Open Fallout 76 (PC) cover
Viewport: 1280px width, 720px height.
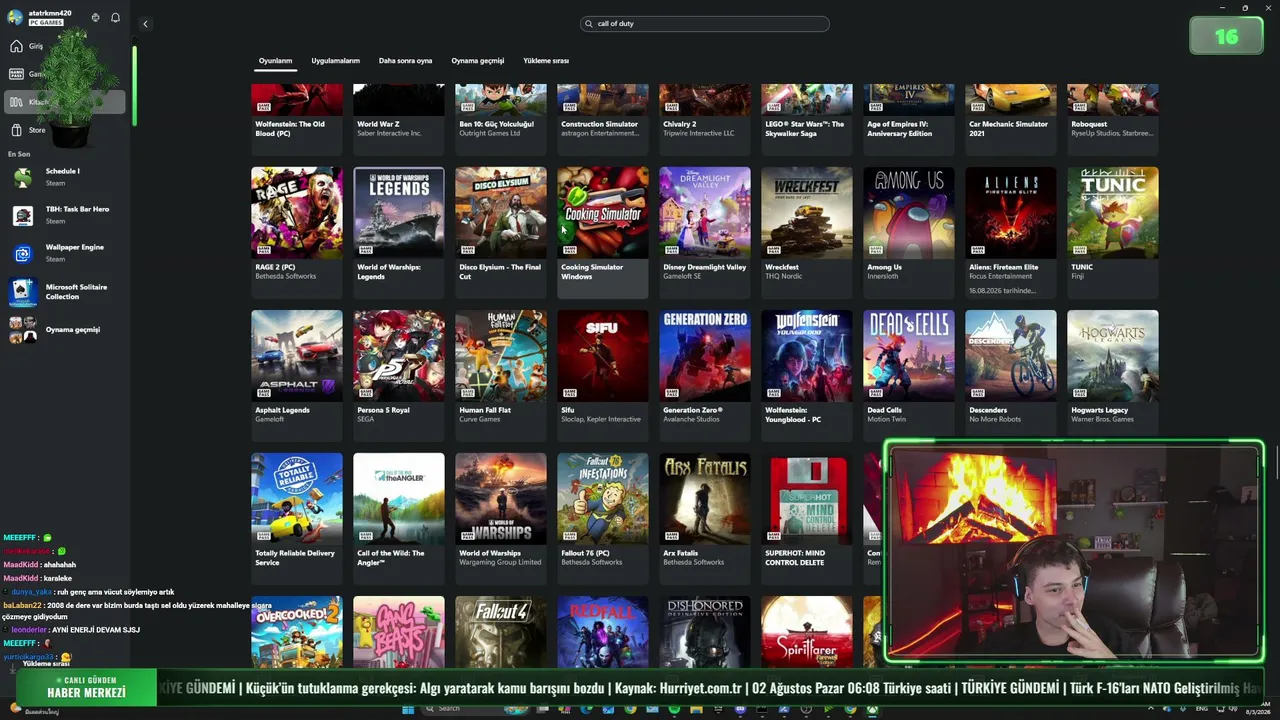click(603, 499)
